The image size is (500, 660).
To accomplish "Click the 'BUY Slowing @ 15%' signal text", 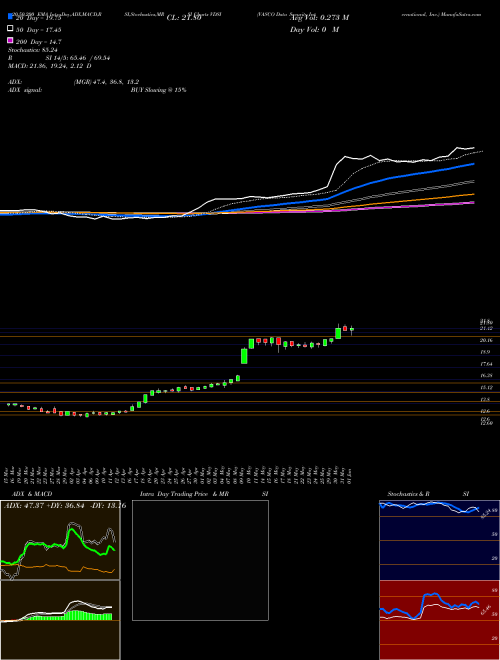I will [158, 90].
